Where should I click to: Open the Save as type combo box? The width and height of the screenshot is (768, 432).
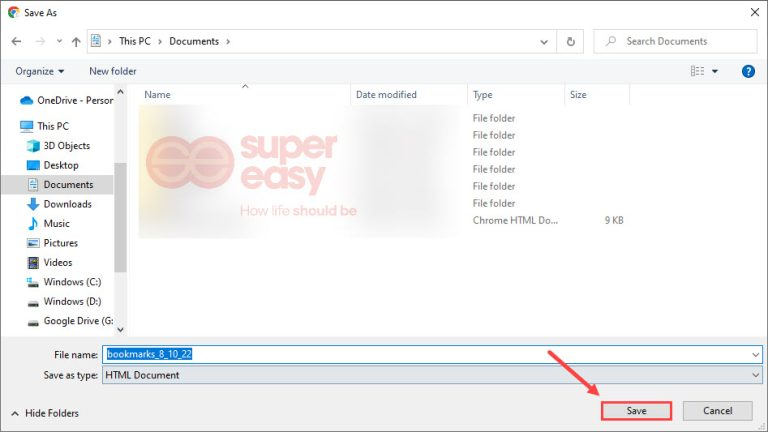point(432,376)
